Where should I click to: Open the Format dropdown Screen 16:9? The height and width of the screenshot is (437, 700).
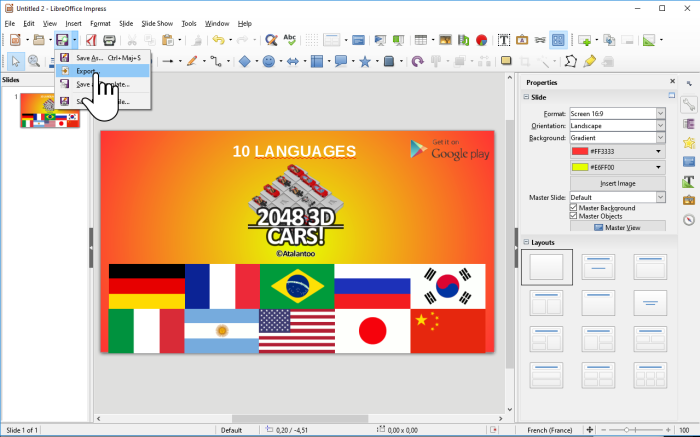pyautogui.click(x=617, y=113)
